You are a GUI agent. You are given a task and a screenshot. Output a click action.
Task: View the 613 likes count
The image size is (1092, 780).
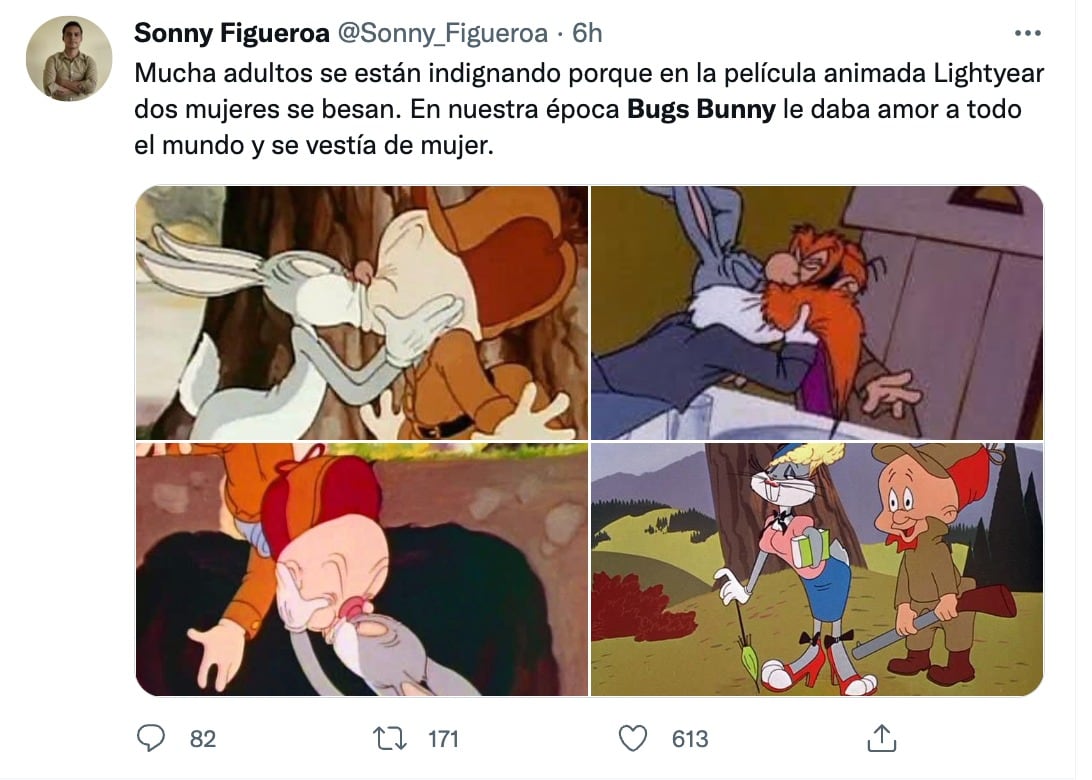(689, 739)
